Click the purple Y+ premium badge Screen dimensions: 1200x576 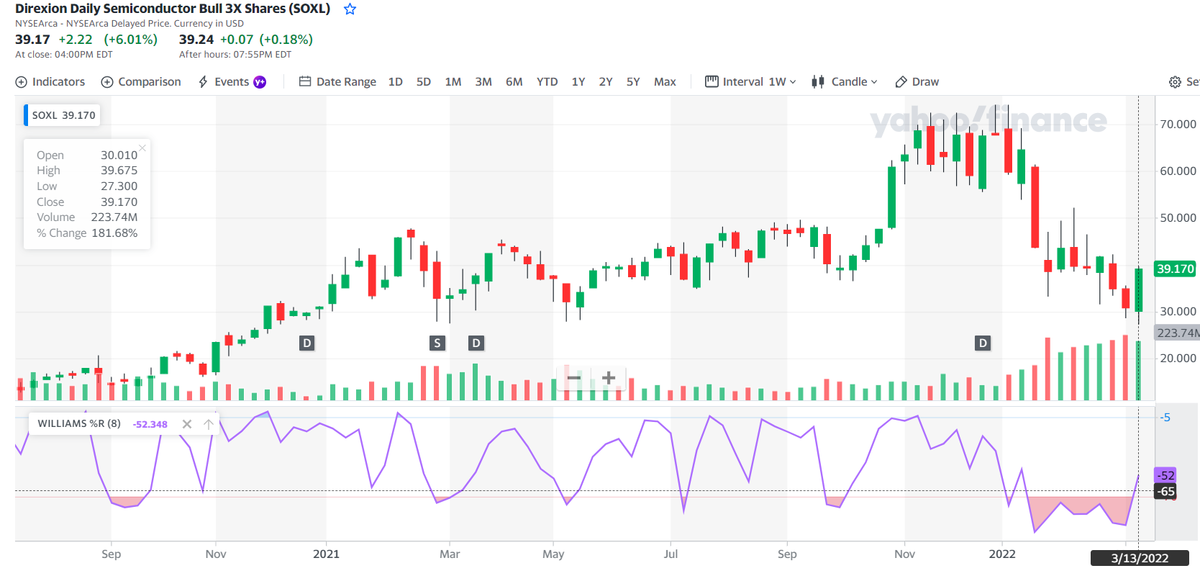click(x=260, y=82)
